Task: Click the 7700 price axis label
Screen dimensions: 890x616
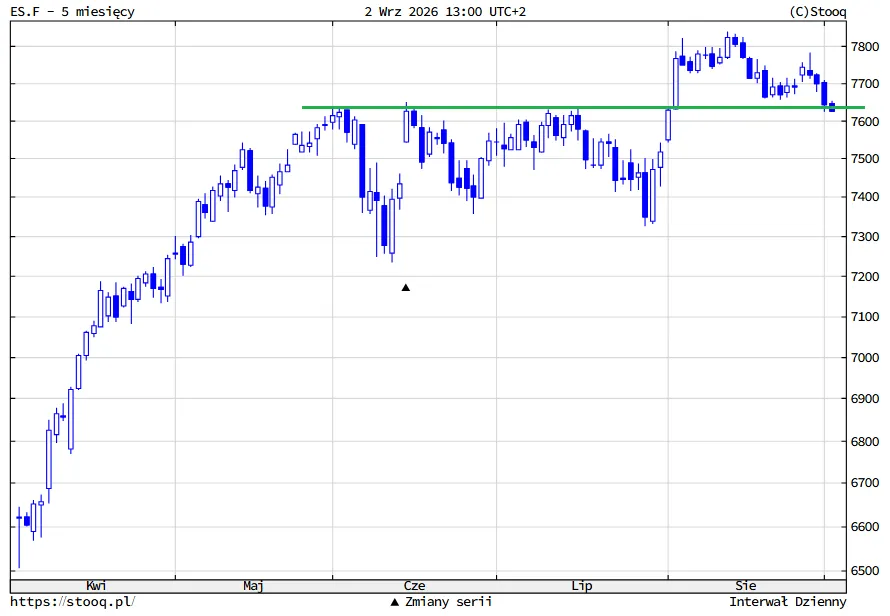Action: click(x=865, y=84)
